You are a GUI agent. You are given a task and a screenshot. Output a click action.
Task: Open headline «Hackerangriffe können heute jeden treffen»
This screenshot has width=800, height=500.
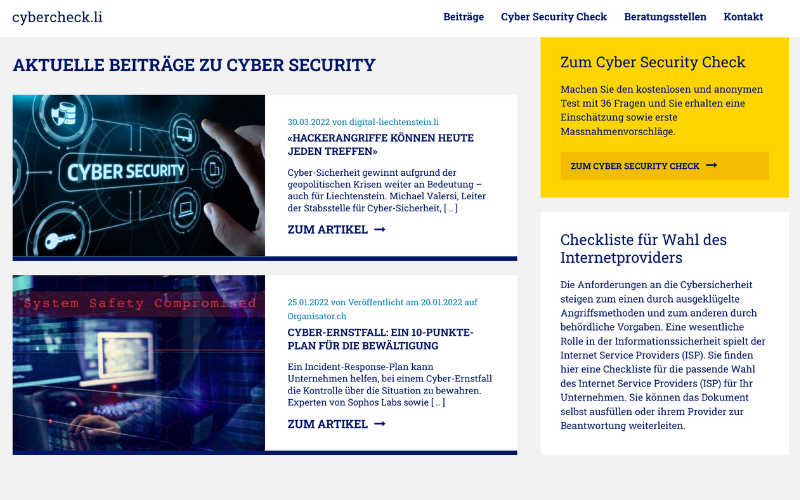[381, 144]
